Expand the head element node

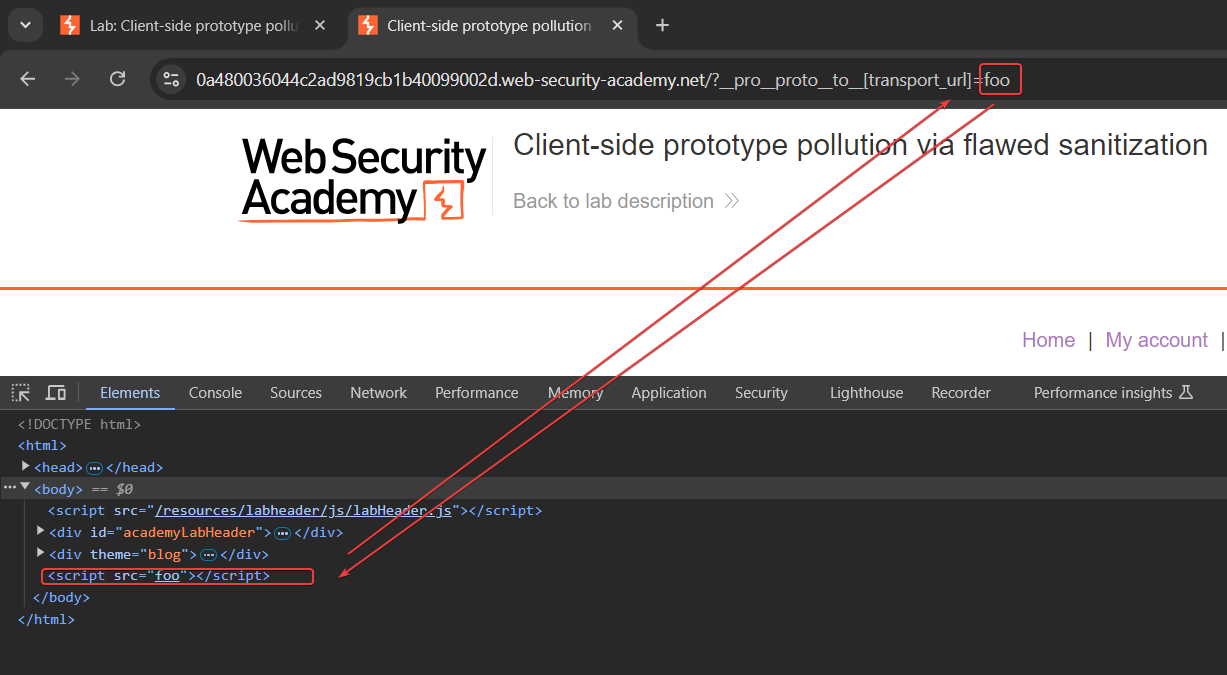pos(26,467)
